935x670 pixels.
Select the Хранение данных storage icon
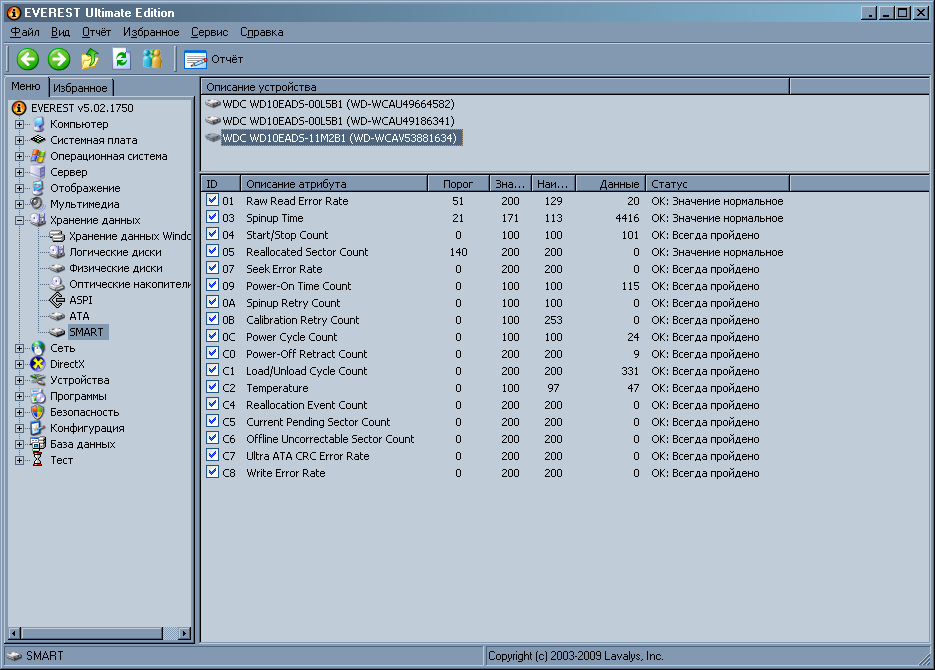coord(38,220)
